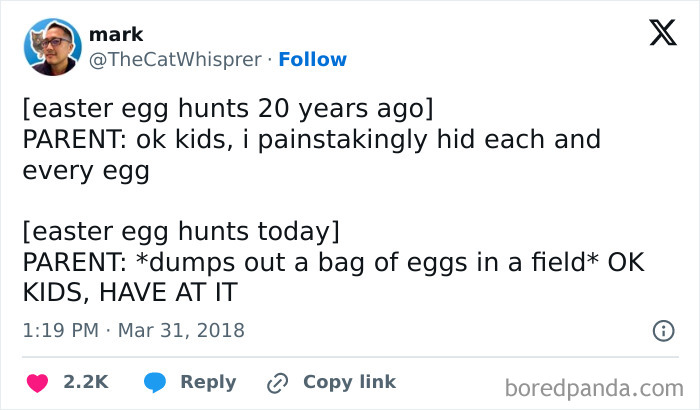Click the "[easter egg hunts today]" line
This screenshot has width=700, height=410.
point(181,232)
